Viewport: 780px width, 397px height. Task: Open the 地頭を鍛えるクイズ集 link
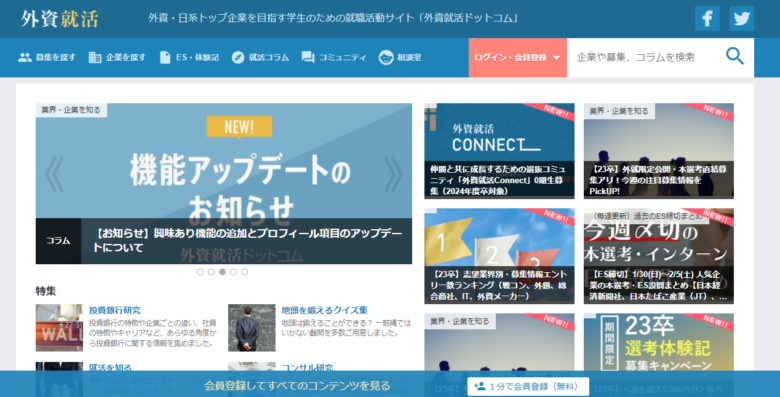[324, 310]
